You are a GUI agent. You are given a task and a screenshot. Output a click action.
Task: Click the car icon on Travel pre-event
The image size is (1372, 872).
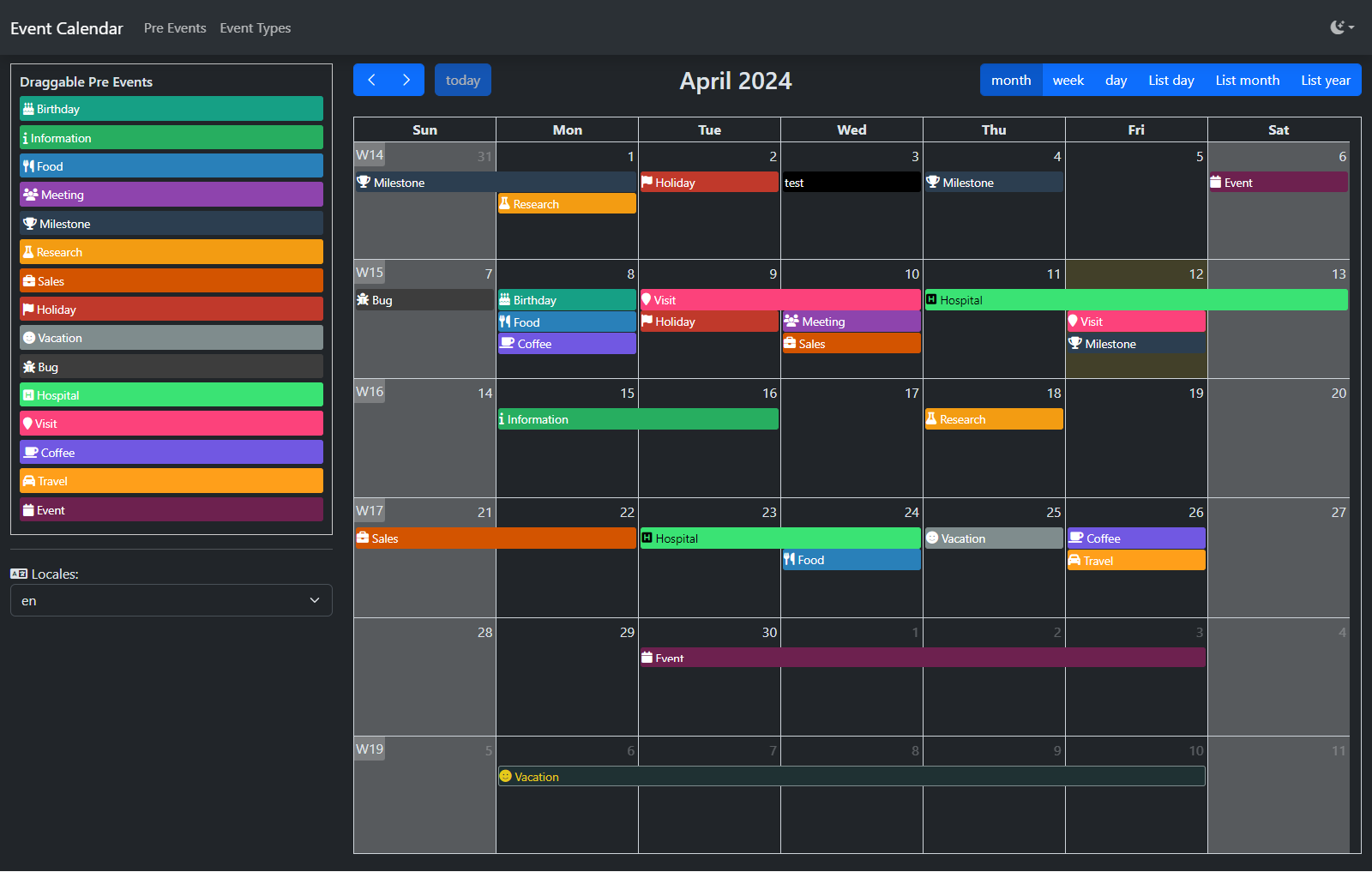coord(29,481)
